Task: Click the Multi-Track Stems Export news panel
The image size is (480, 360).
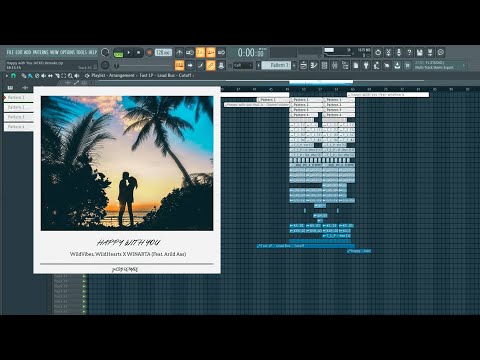Action: [x=437, y=65]
